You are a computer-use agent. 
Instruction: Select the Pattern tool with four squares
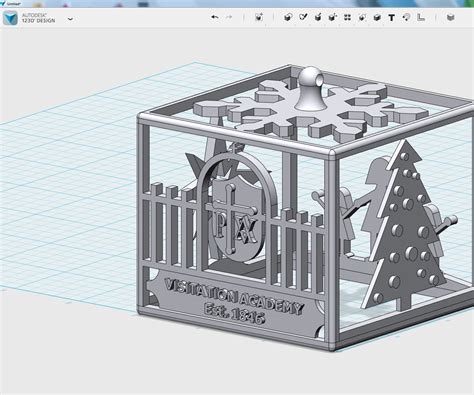click(x=347, y=18)
